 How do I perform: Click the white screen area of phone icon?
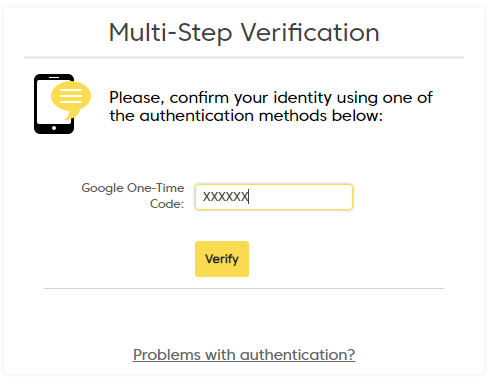coord(45,107)
